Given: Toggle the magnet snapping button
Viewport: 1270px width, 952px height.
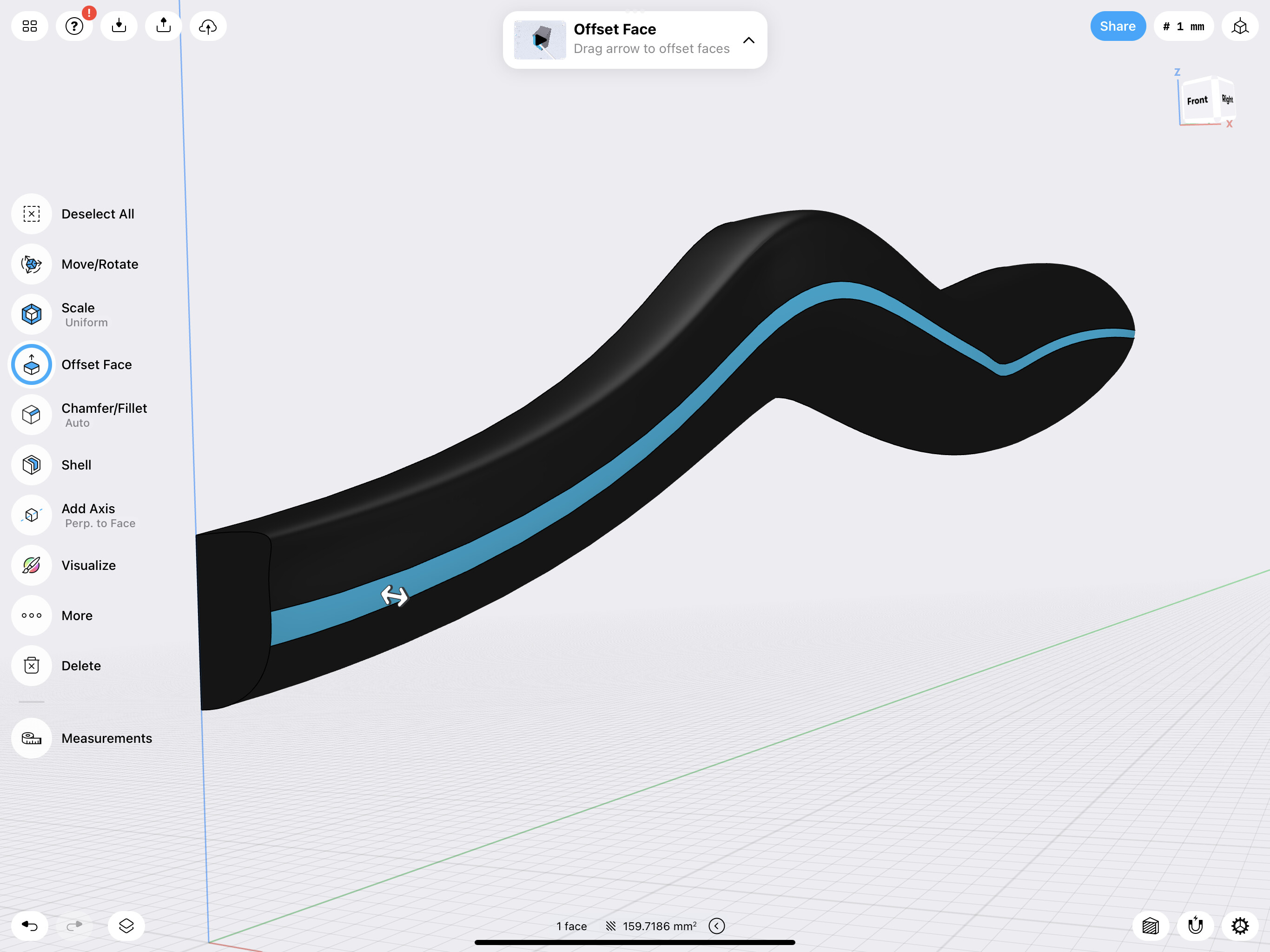Looking at the screenshot, I should pos(1195,926).
